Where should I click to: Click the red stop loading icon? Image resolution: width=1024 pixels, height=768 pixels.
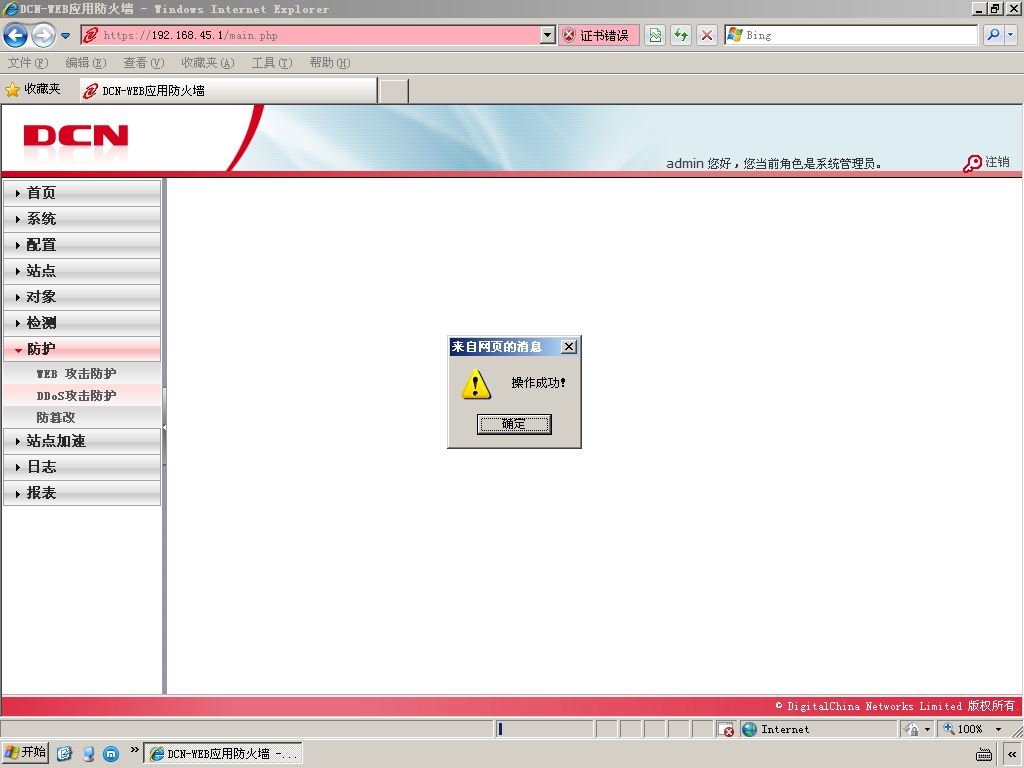pos(707,35)
